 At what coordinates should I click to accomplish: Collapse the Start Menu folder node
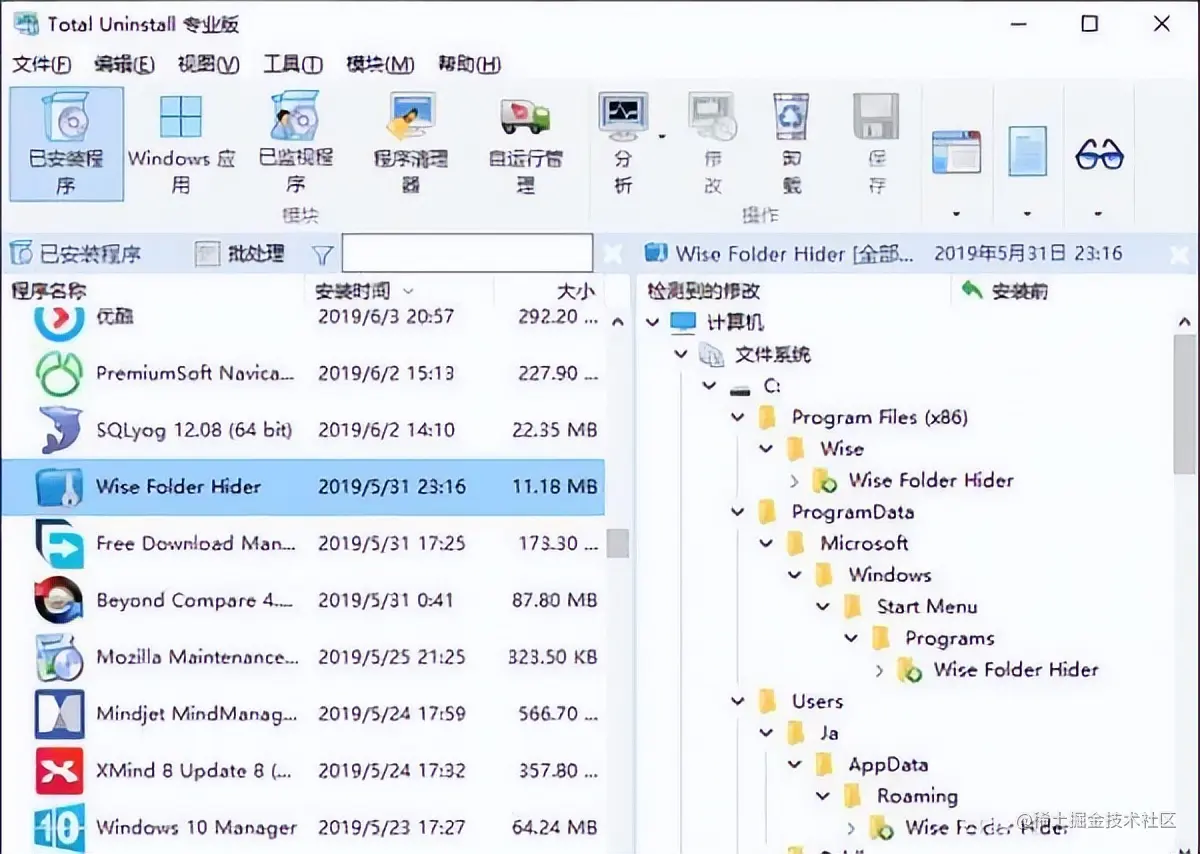[823, 607]
